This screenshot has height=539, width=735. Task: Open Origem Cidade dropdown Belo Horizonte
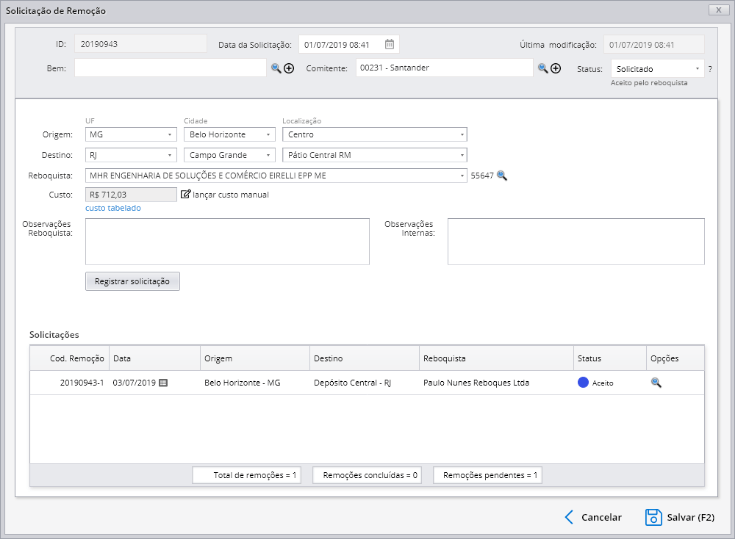point(230,135)
